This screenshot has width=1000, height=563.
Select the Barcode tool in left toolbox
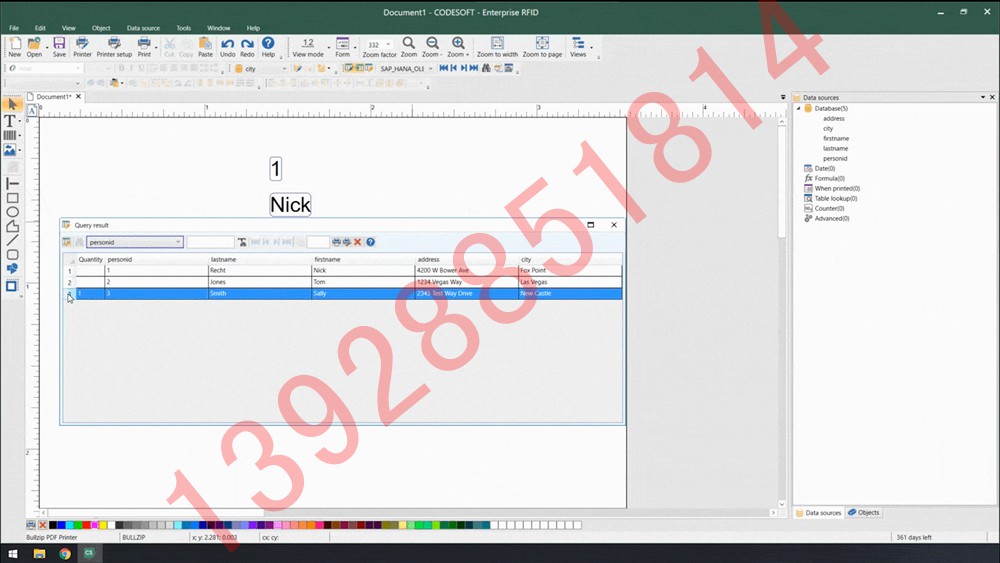pyautogui.click(x=11, y=135)
